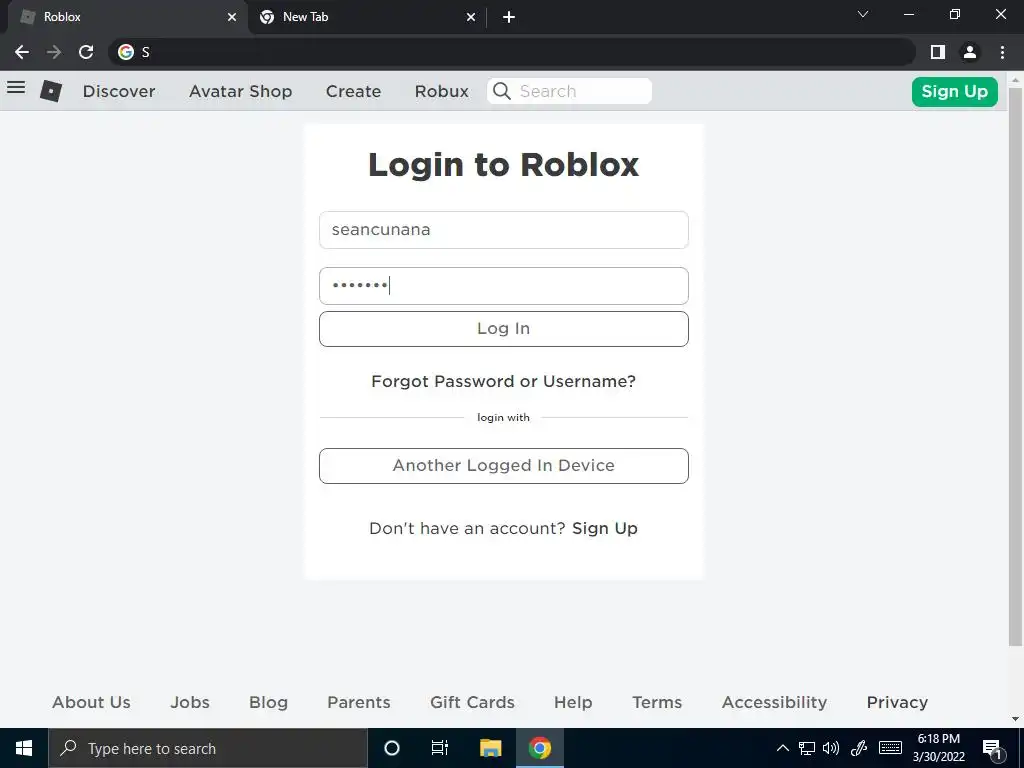Open Discover in Roblox navigation

click(119, 91)
